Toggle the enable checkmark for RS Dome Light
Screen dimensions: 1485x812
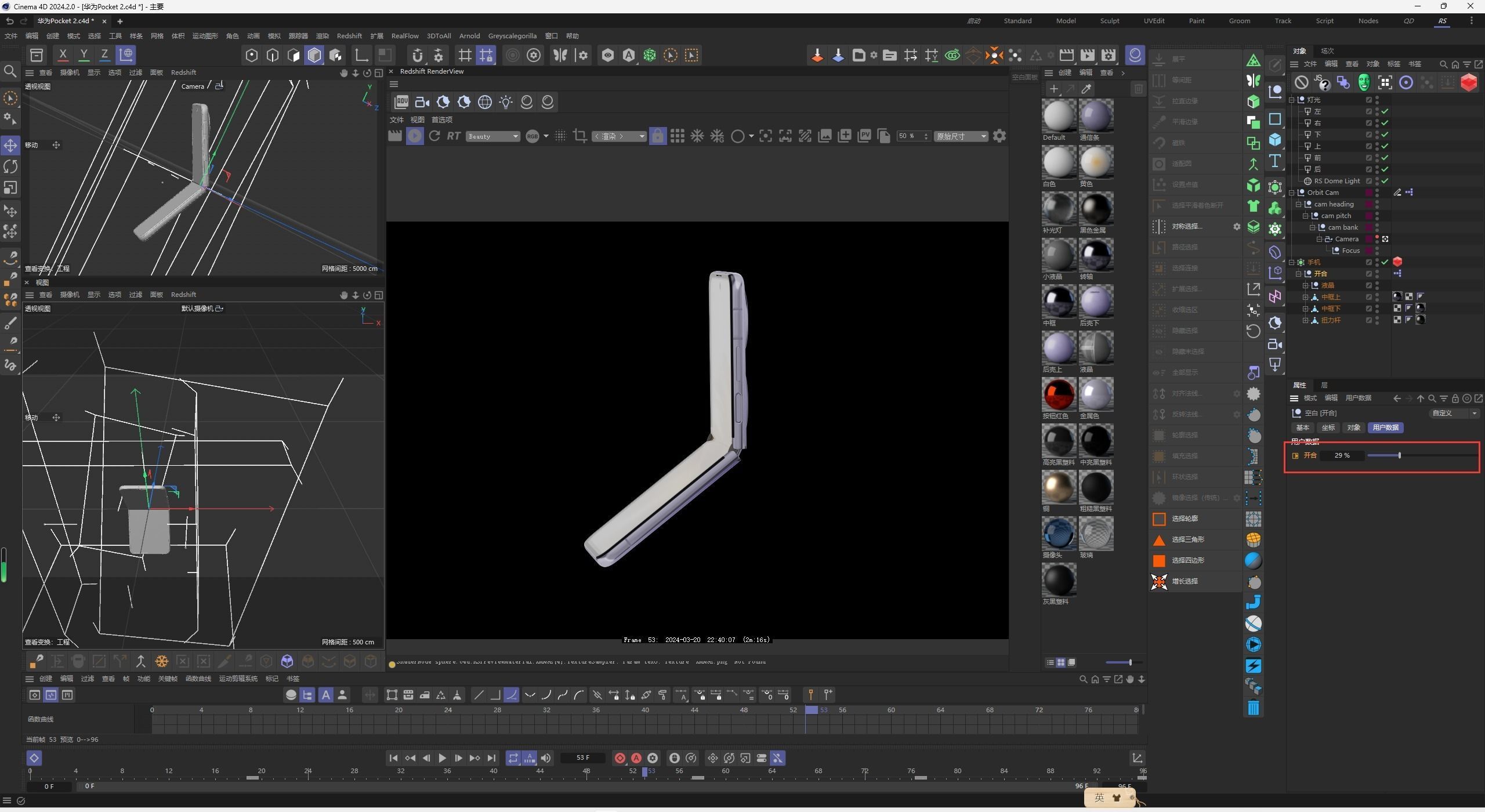coord(1385,181)
